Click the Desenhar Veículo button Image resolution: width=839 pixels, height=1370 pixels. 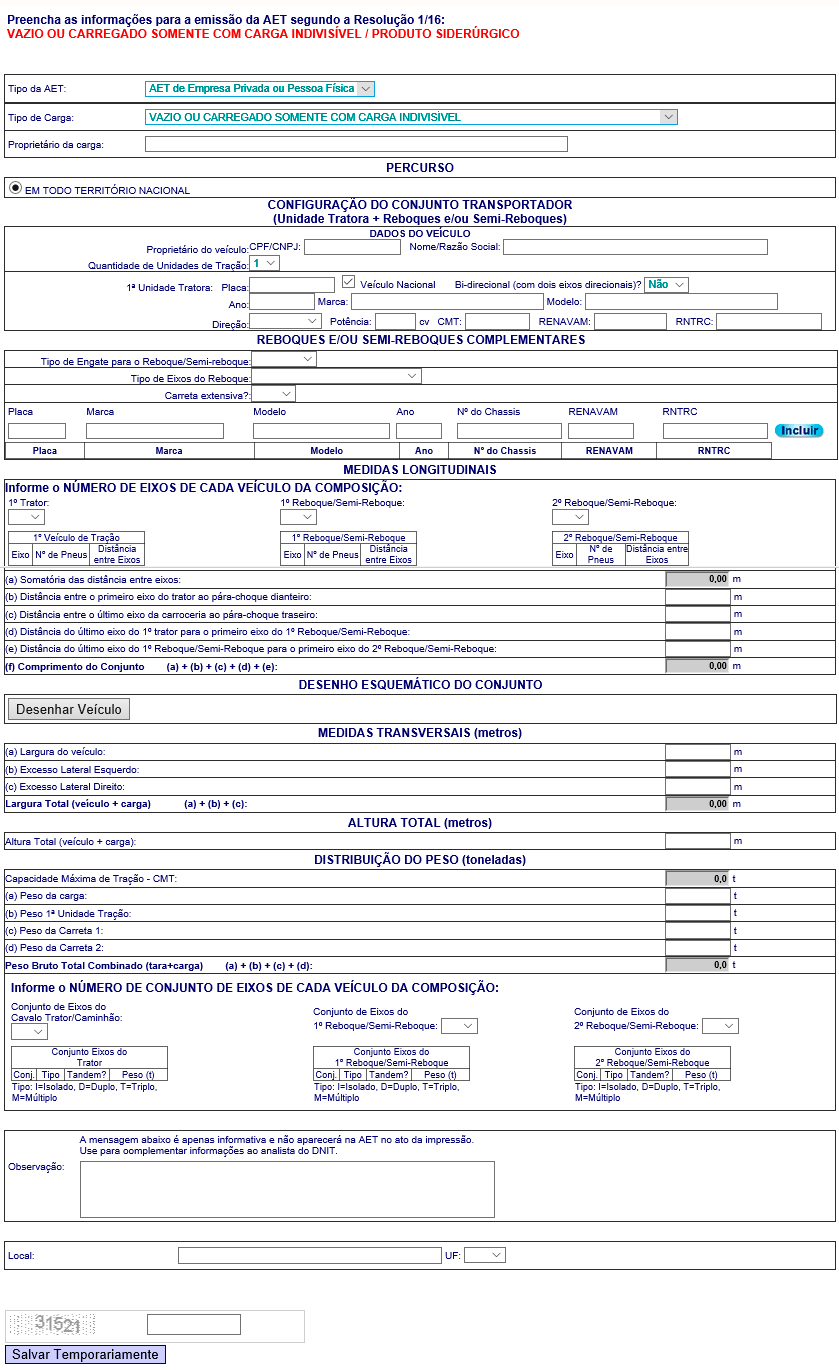69,709
